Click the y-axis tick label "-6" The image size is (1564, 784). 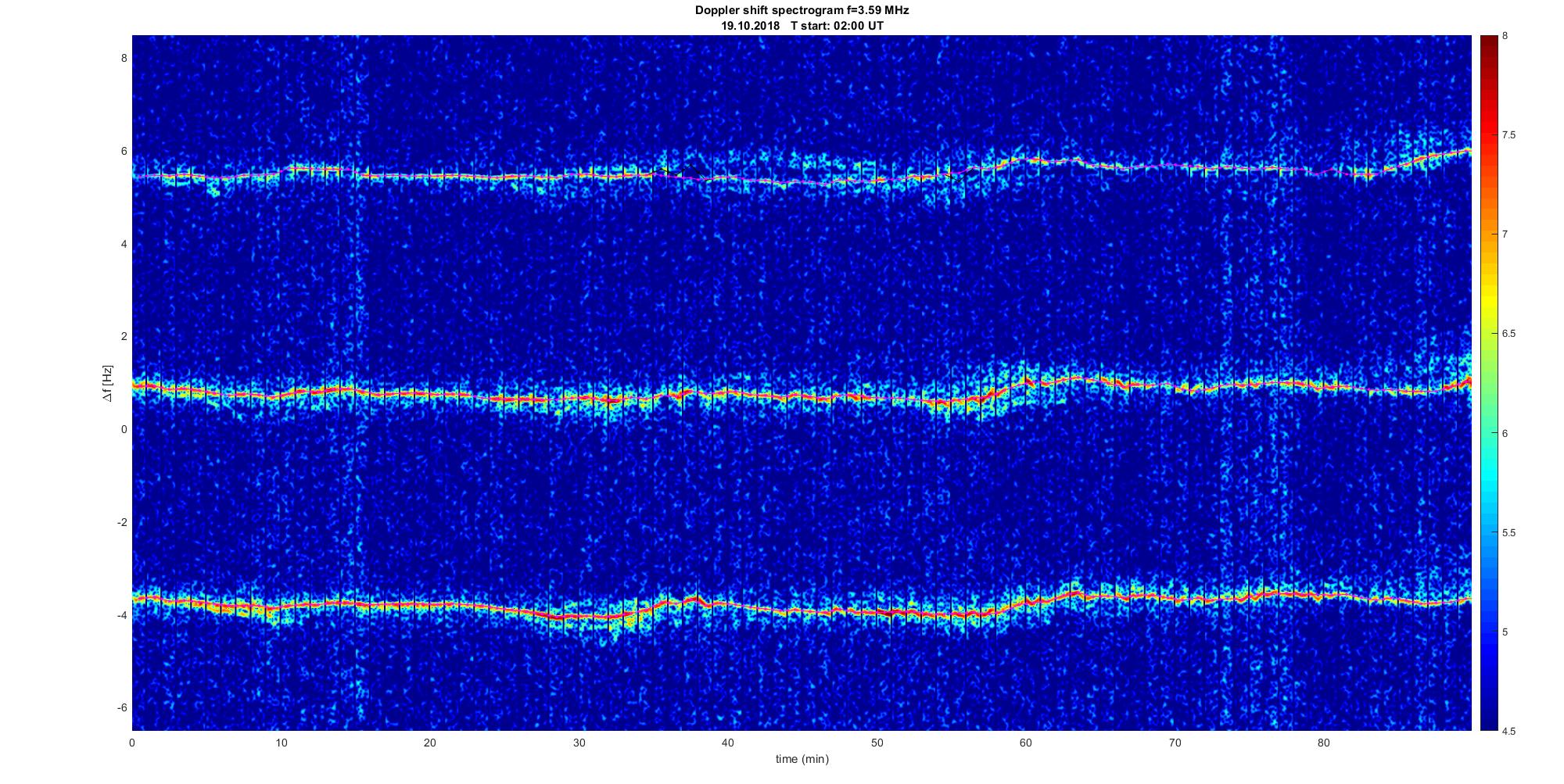click(122, 707)
